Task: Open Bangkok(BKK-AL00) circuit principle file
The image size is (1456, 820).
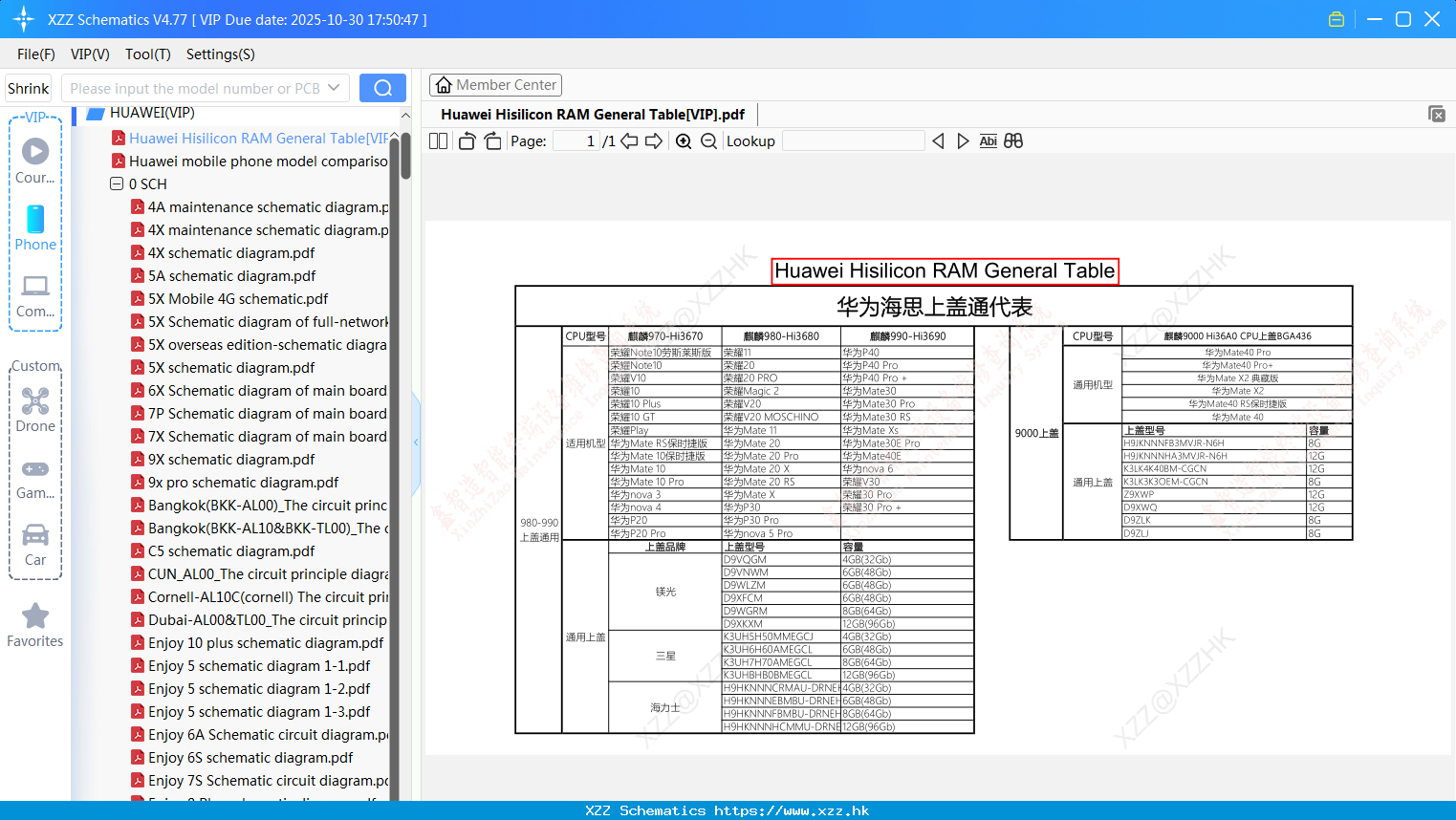Action: 260,506
